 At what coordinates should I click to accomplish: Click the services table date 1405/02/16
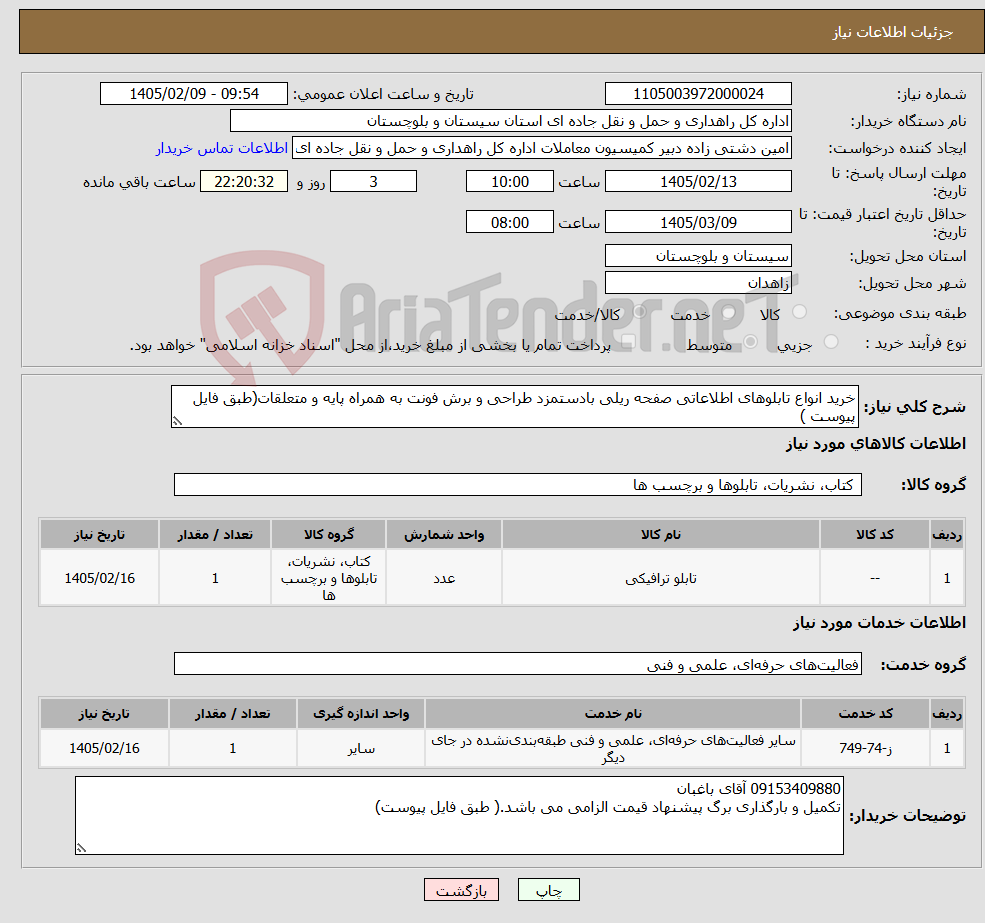(104, 748)
